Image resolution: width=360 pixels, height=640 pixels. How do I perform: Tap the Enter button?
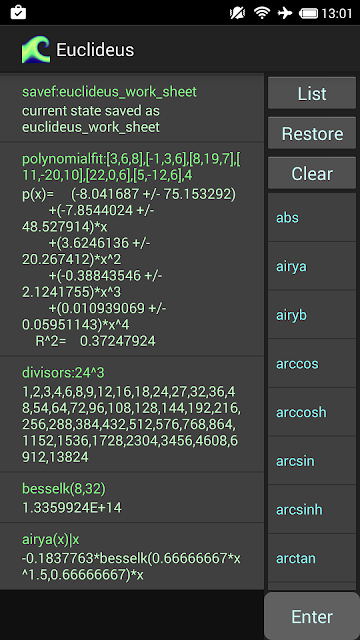click(x=312, y=616)
